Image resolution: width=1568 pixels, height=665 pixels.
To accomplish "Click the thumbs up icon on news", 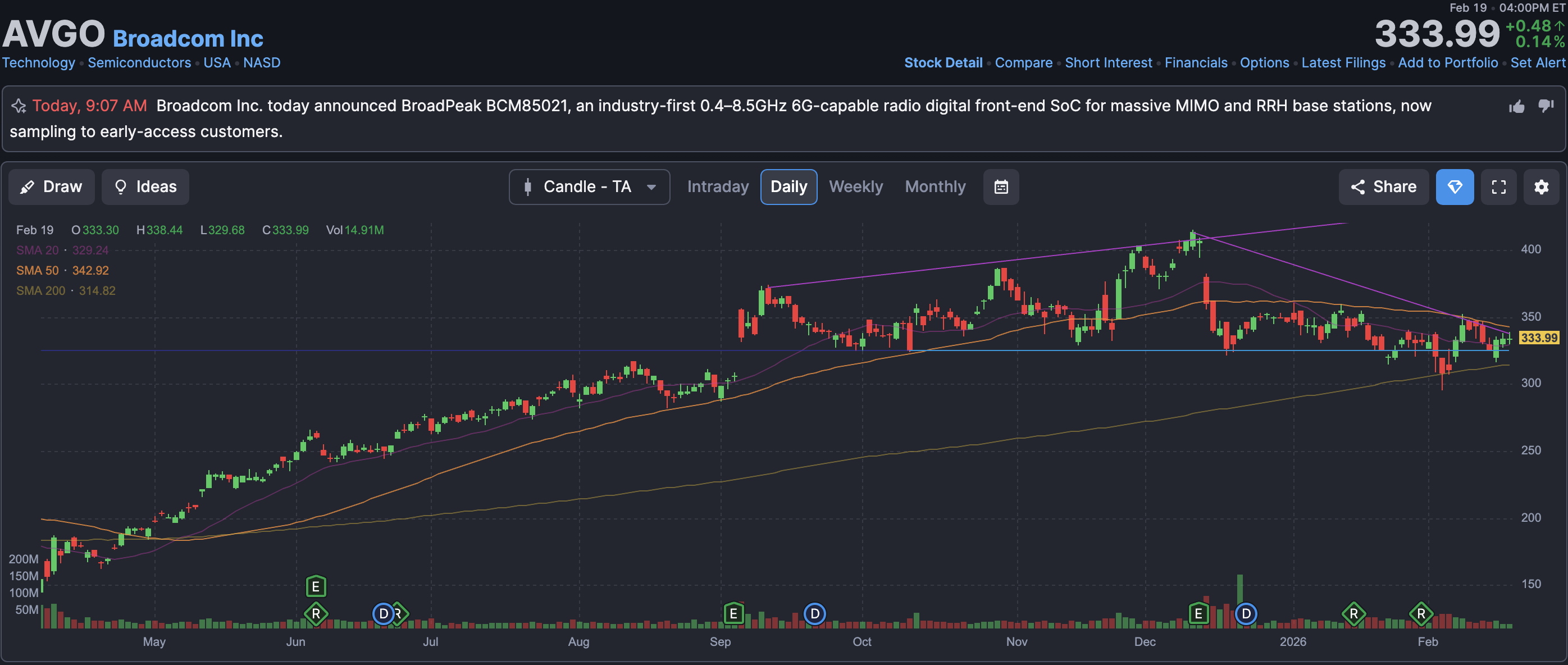I will pyautogui.click(x=1516, y=107).
